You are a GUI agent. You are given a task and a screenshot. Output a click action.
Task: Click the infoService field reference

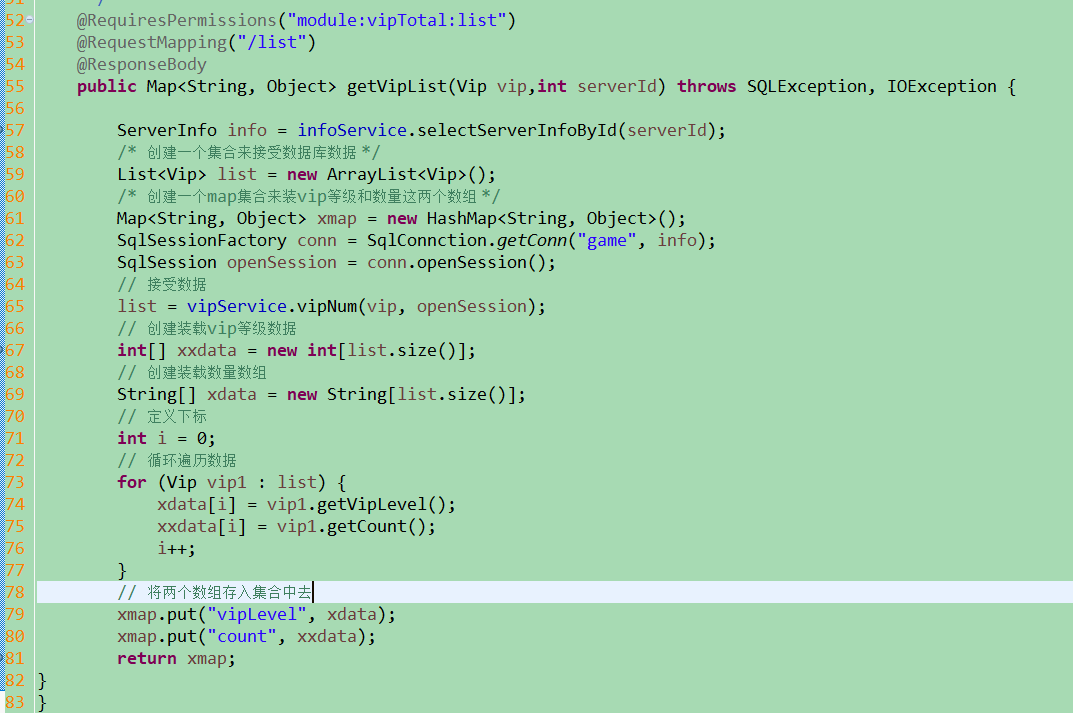click(352, 130)
